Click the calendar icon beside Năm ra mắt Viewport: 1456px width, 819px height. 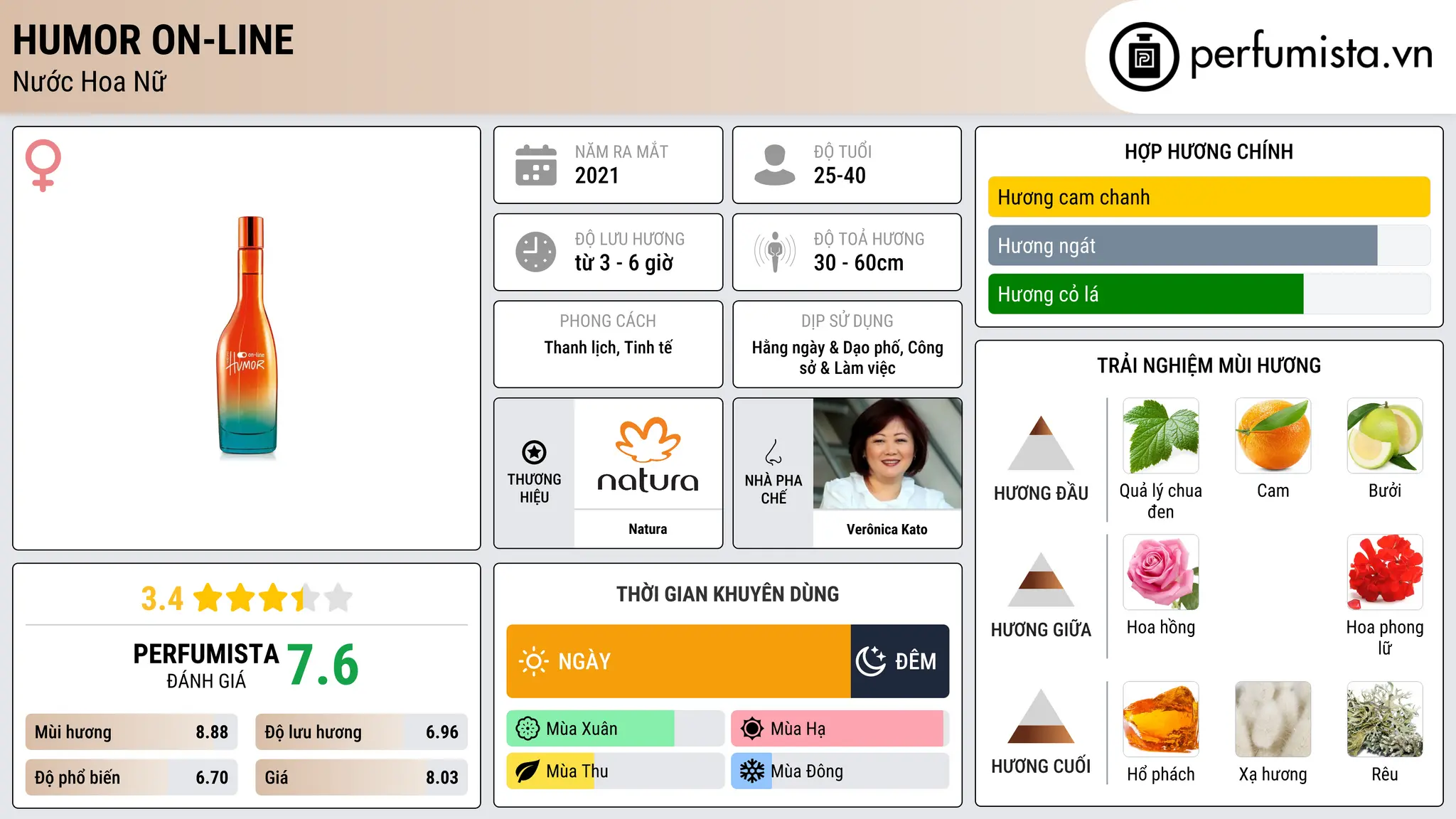pyautogui.click(x=536, y=165)
